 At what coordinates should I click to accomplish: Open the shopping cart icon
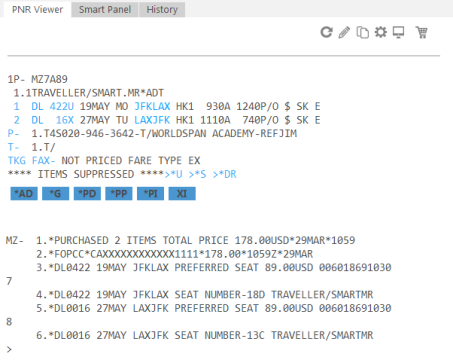(422, 32)
